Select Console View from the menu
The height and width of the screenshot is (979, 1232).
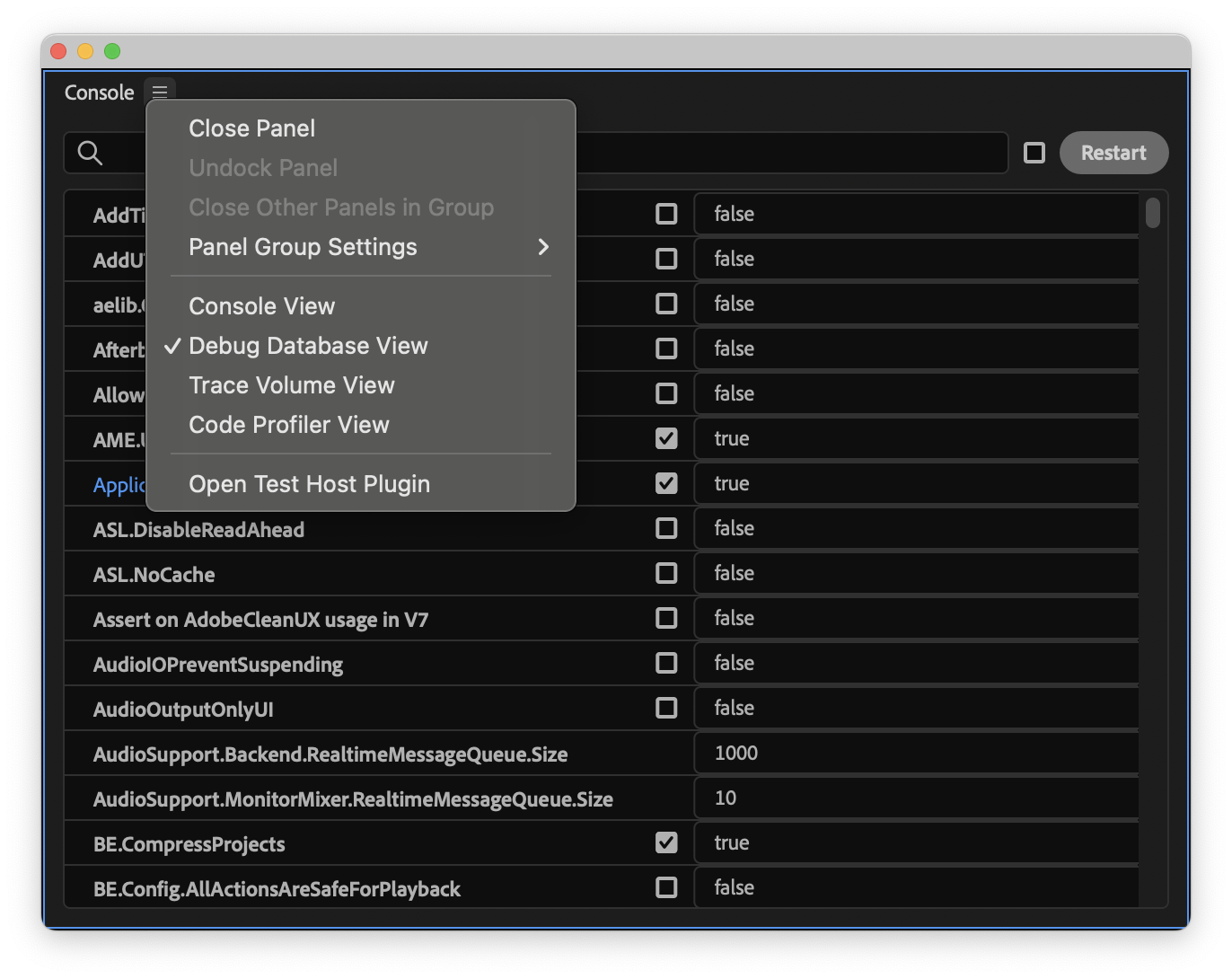(261, 306)
